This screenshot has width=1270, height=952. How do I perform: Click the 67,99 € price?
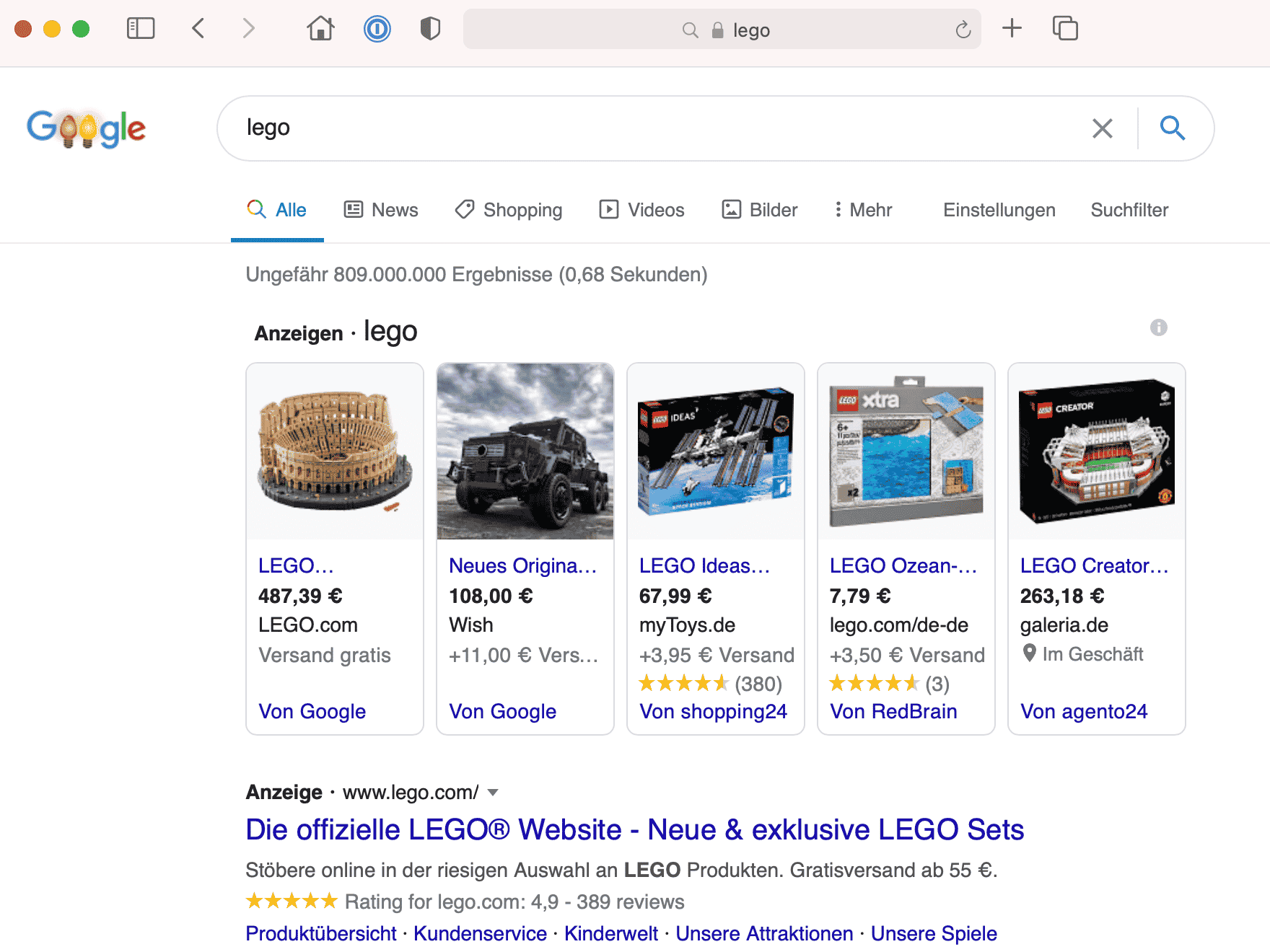tap(675, 596)
